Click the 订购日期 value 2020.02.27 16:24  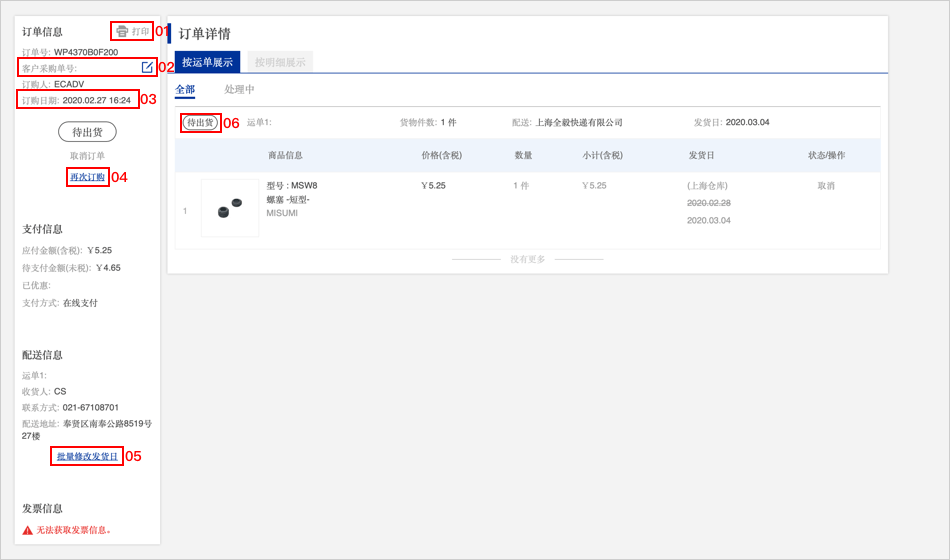pos(97,100)
